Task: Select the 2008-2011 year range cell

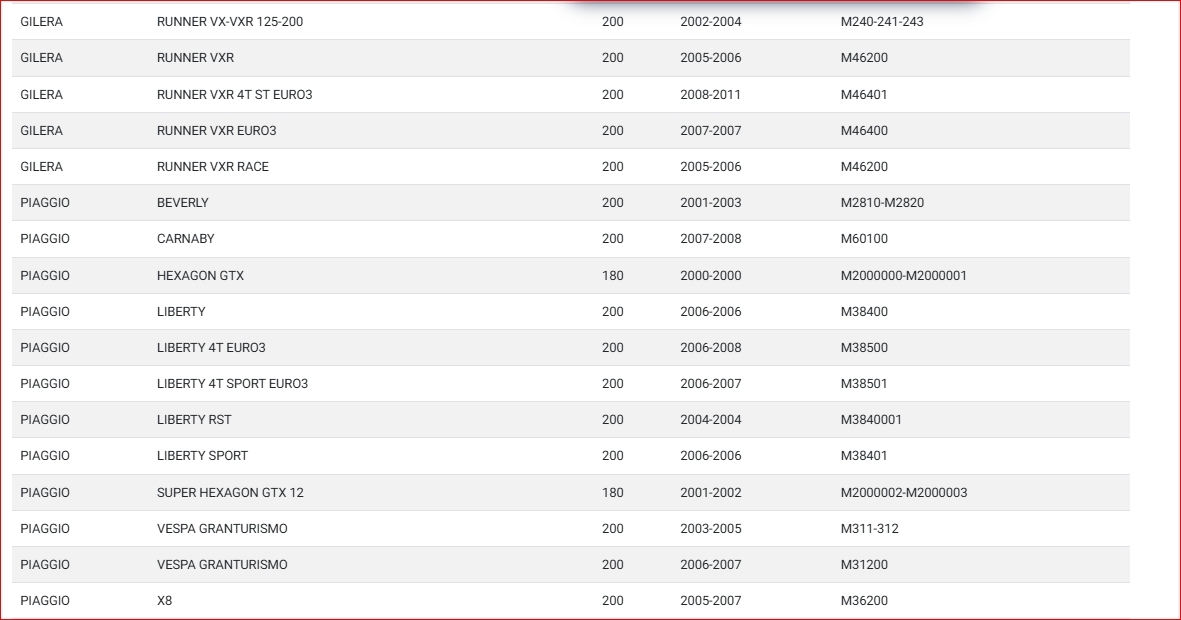Action: [710, 95]
